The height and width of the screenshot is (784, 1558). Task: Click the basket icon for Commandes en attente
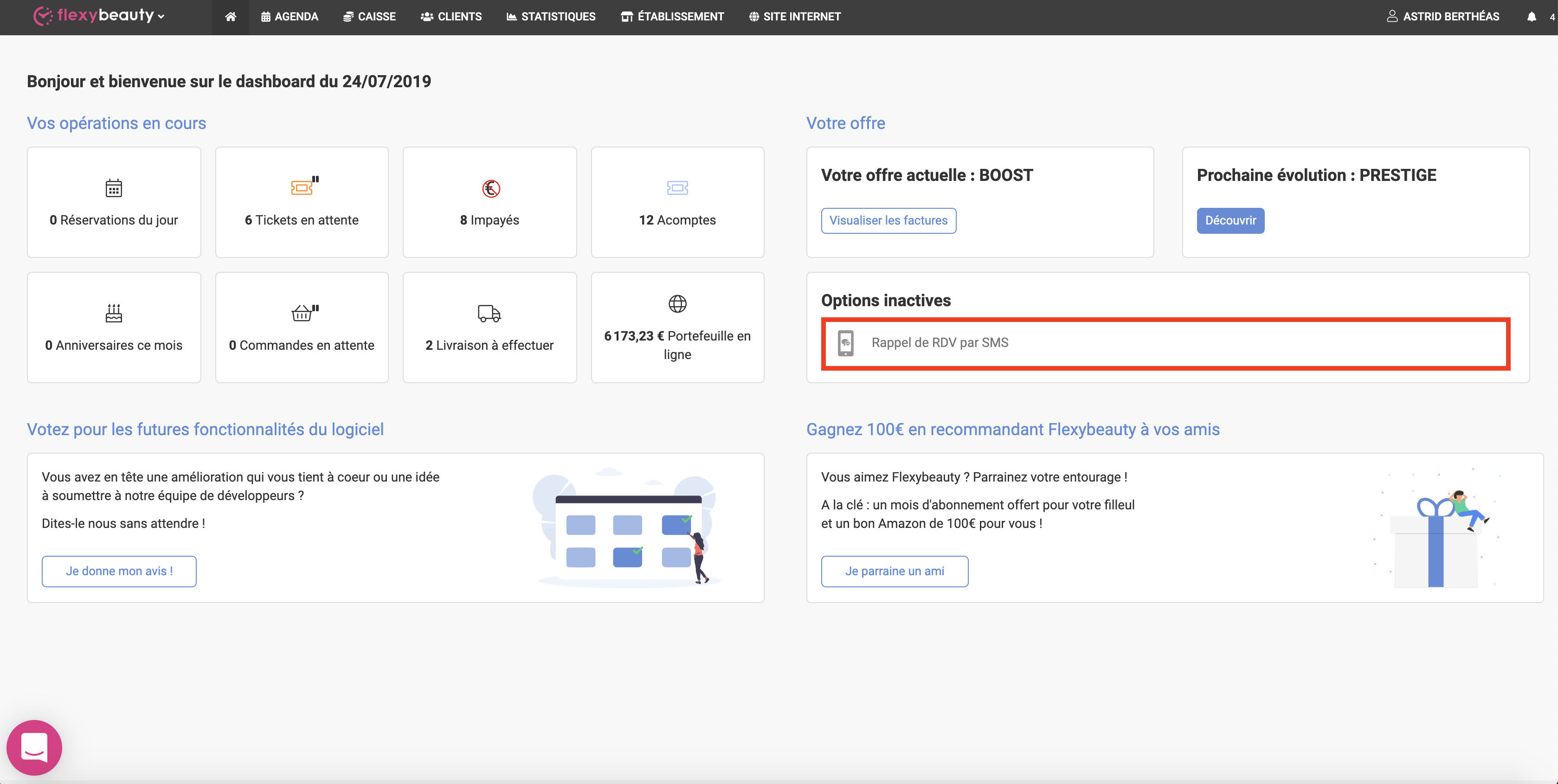pos(304,313)
